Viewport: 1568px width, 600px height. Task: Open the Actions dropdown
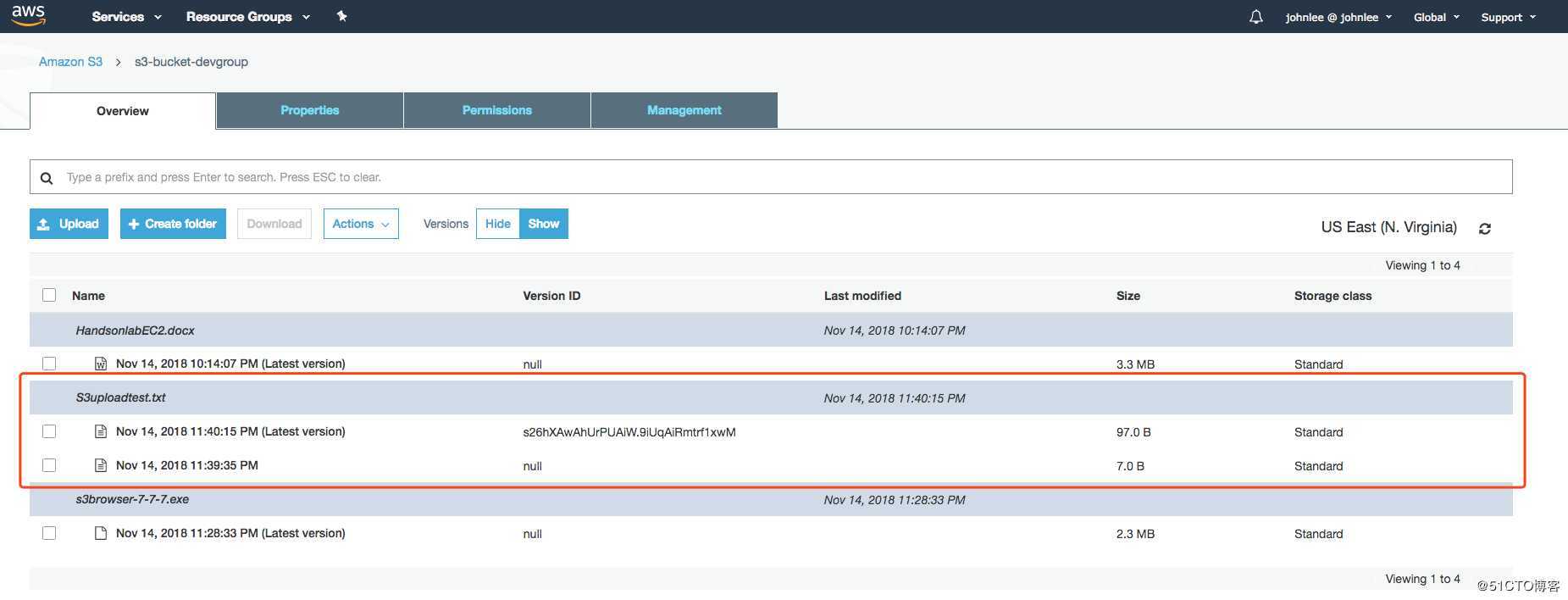click(x=361, y=224)
